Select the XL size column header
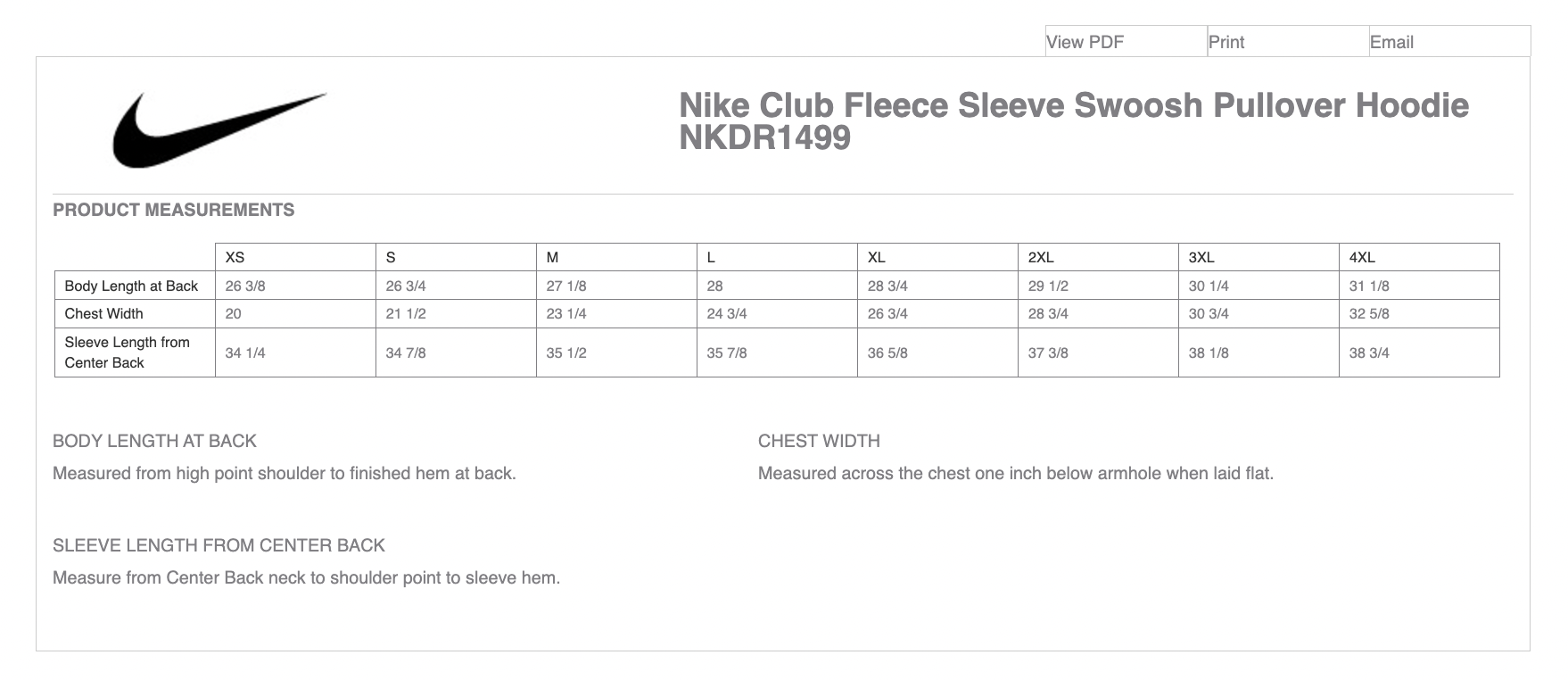Screen dimensions: 1568x680 [876, 257]
